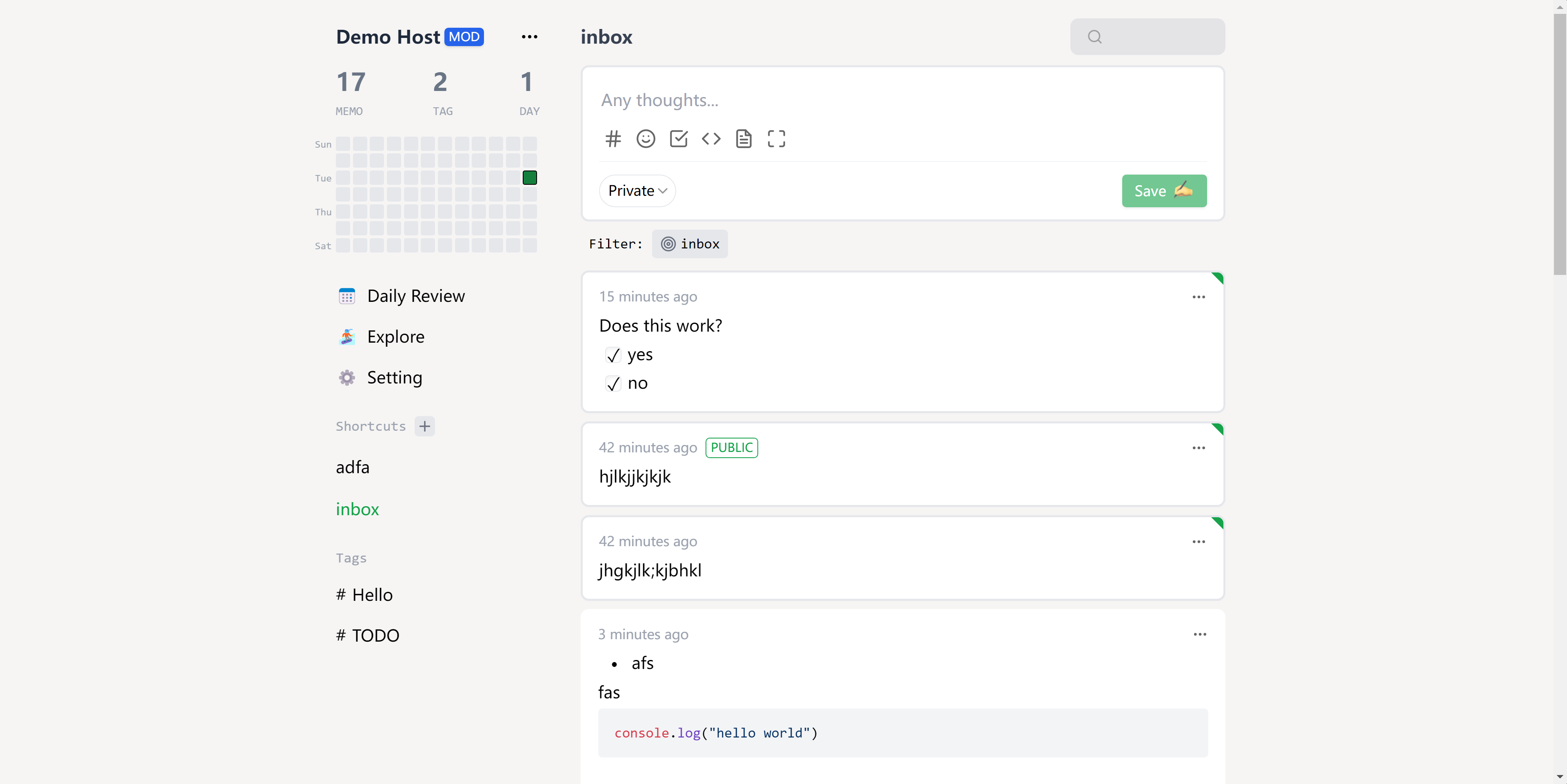Image resolution: width=1567 pixels, height=784 pixels.
Task: Open the resource/file attachment icon
Action: click(x=744, y=139)
